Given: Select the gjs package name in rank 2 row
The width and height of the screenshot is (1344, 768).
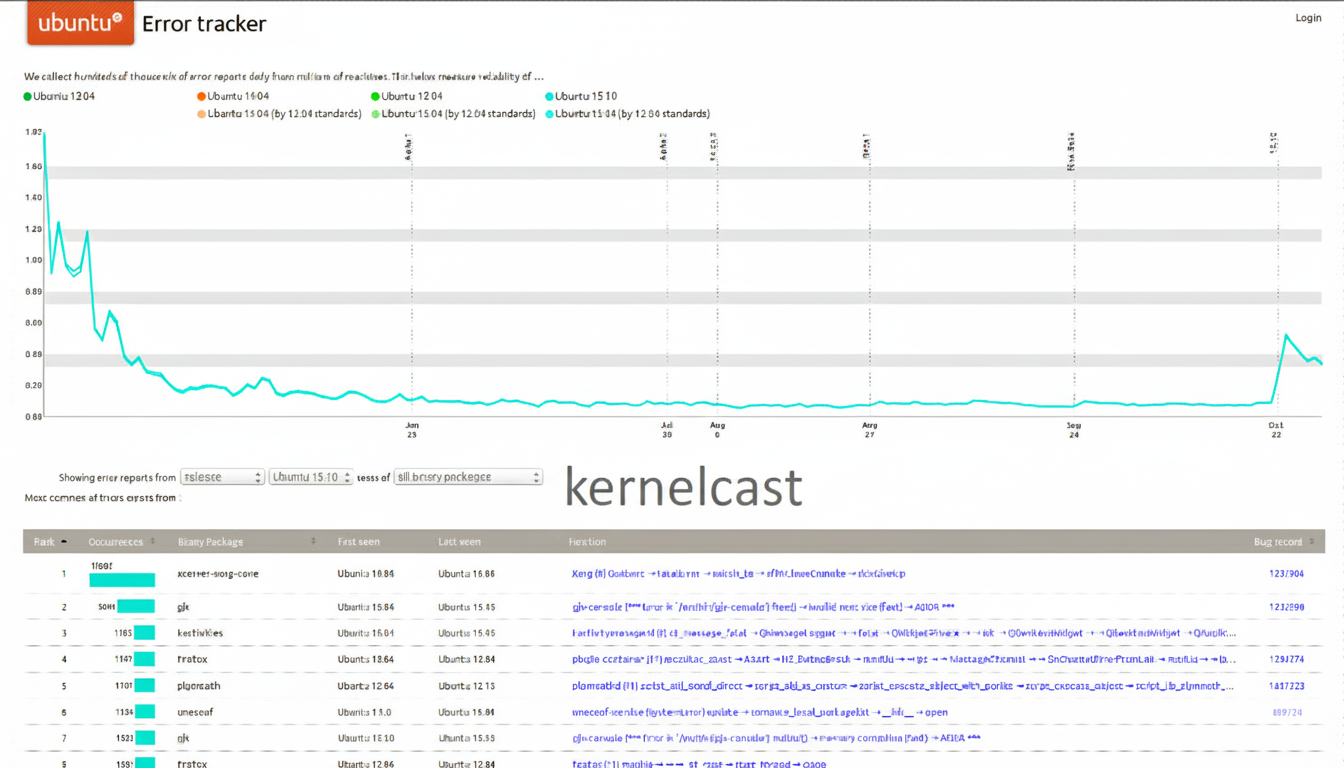Looking at the screenshot, I should (x=183, y=607).
